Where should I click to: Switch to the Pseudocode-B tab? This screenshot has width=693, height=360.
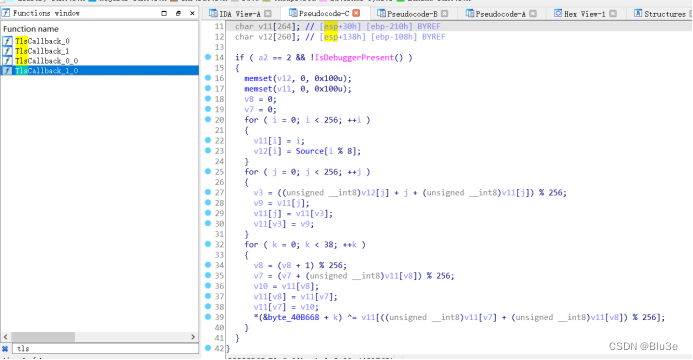click(x=412, y=14)
